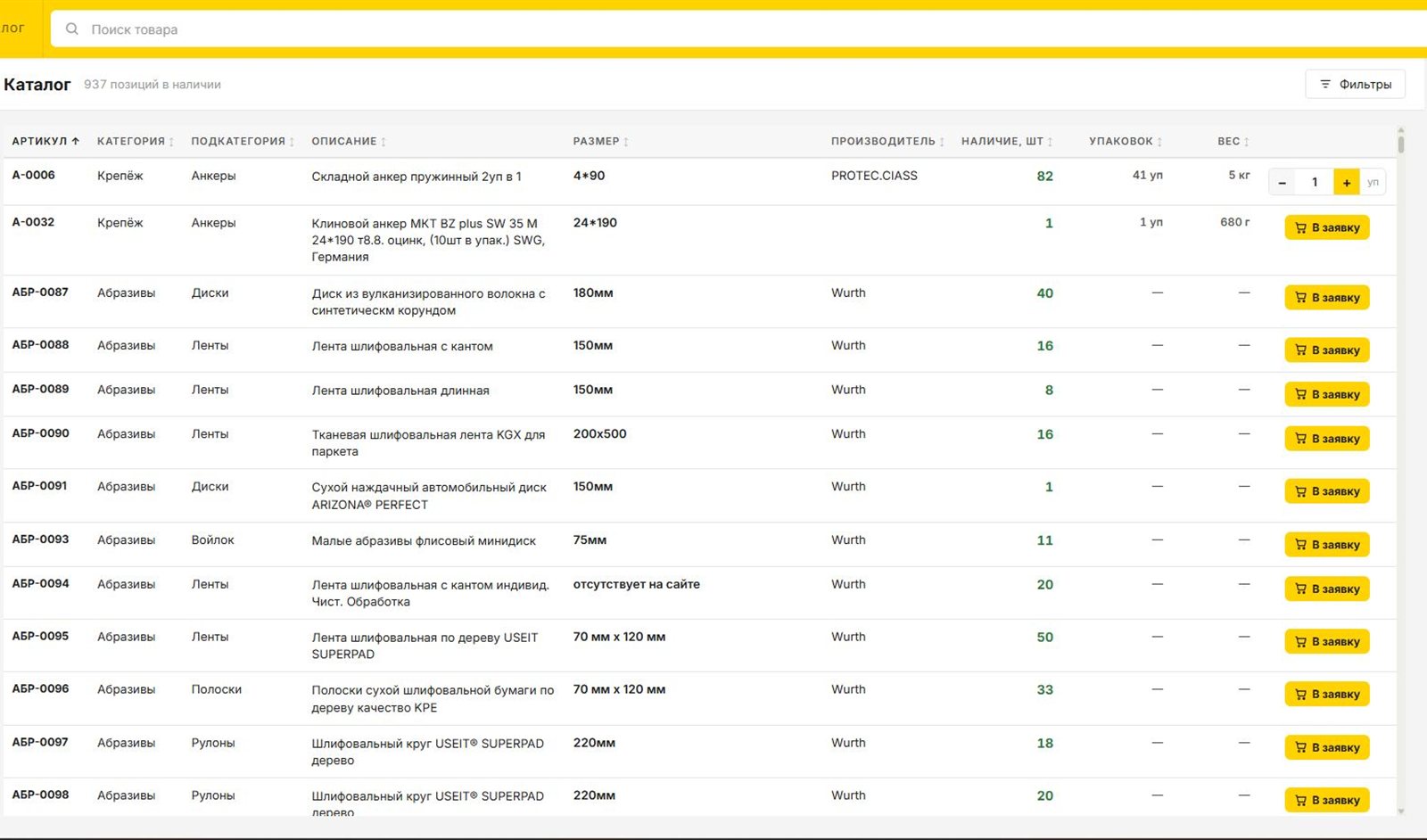Click the Поиск товара search field

[738, 29]
